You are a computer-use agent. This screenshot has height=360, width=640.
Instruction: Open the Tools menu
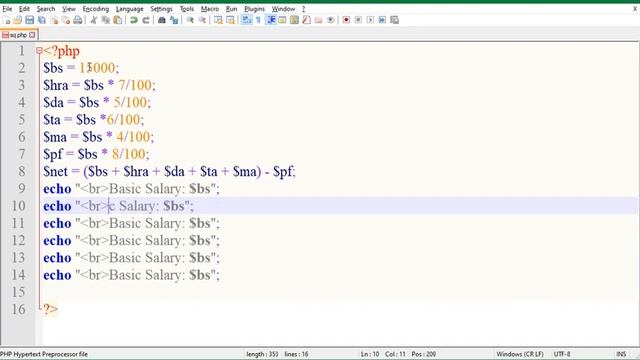coord(187,9)
